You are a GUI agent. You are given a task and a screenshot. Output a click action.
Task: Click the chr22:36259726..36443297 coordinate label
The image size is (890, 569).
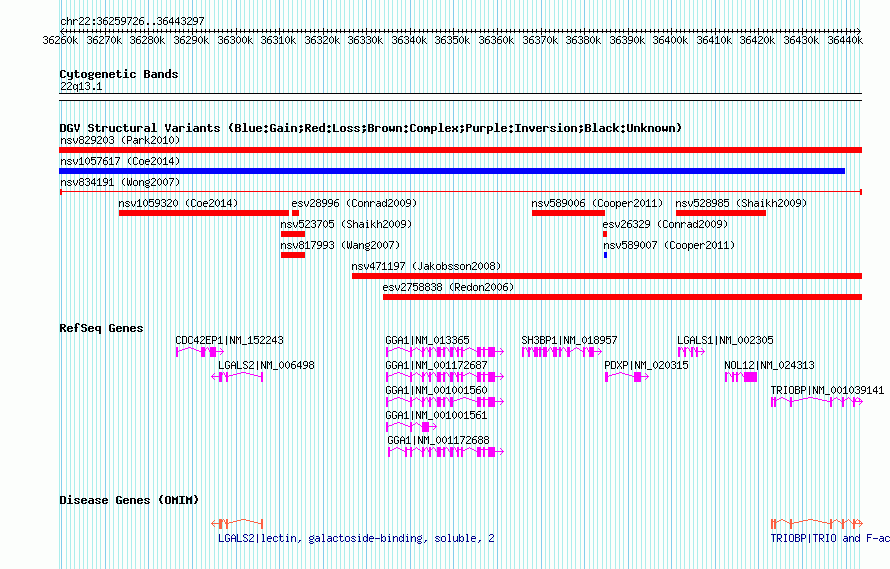(132, 22)
